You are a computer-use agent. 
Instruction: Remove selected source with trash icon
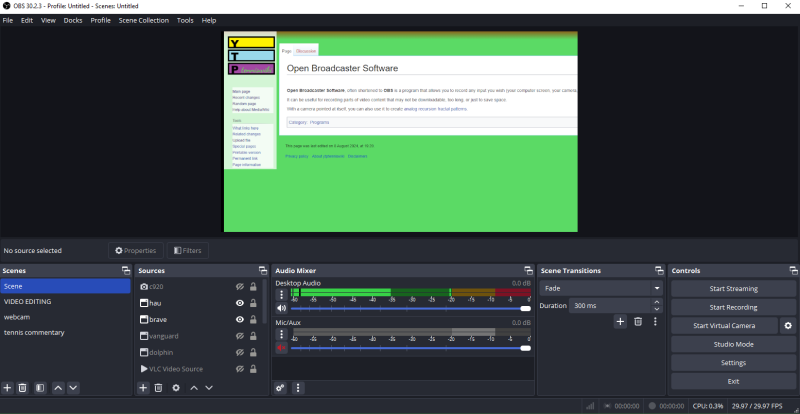coord(159,388)
